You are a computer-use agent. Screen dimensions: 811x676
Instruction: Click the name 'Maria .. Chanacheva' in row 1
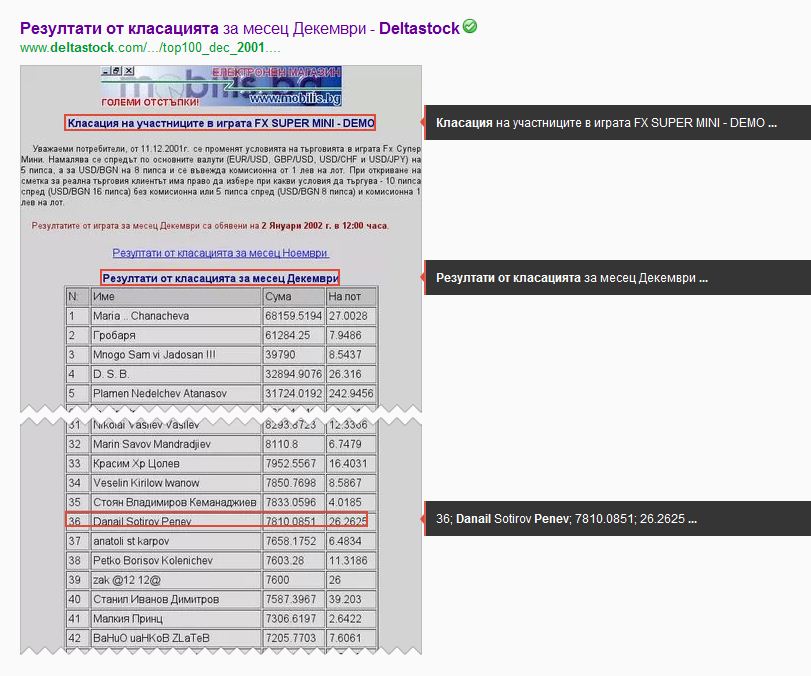(141, 316)
